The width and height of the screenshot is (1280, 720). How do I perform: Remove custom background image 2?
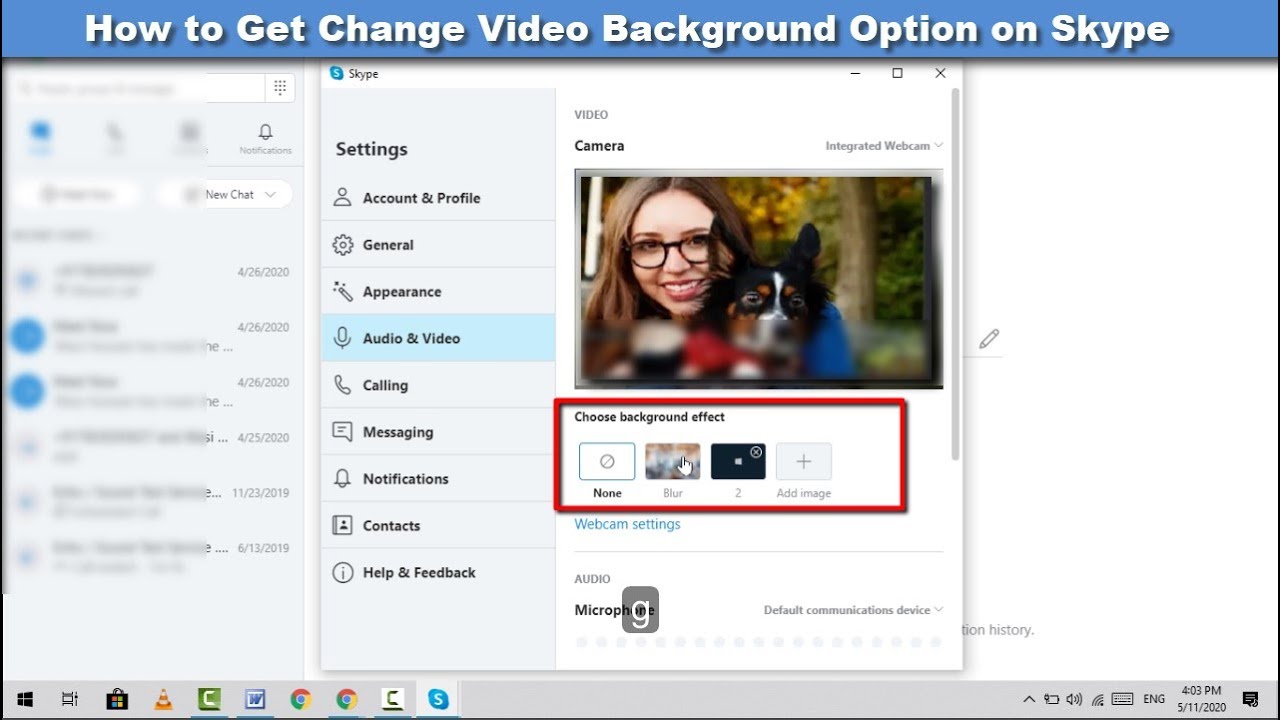point(756,452)
